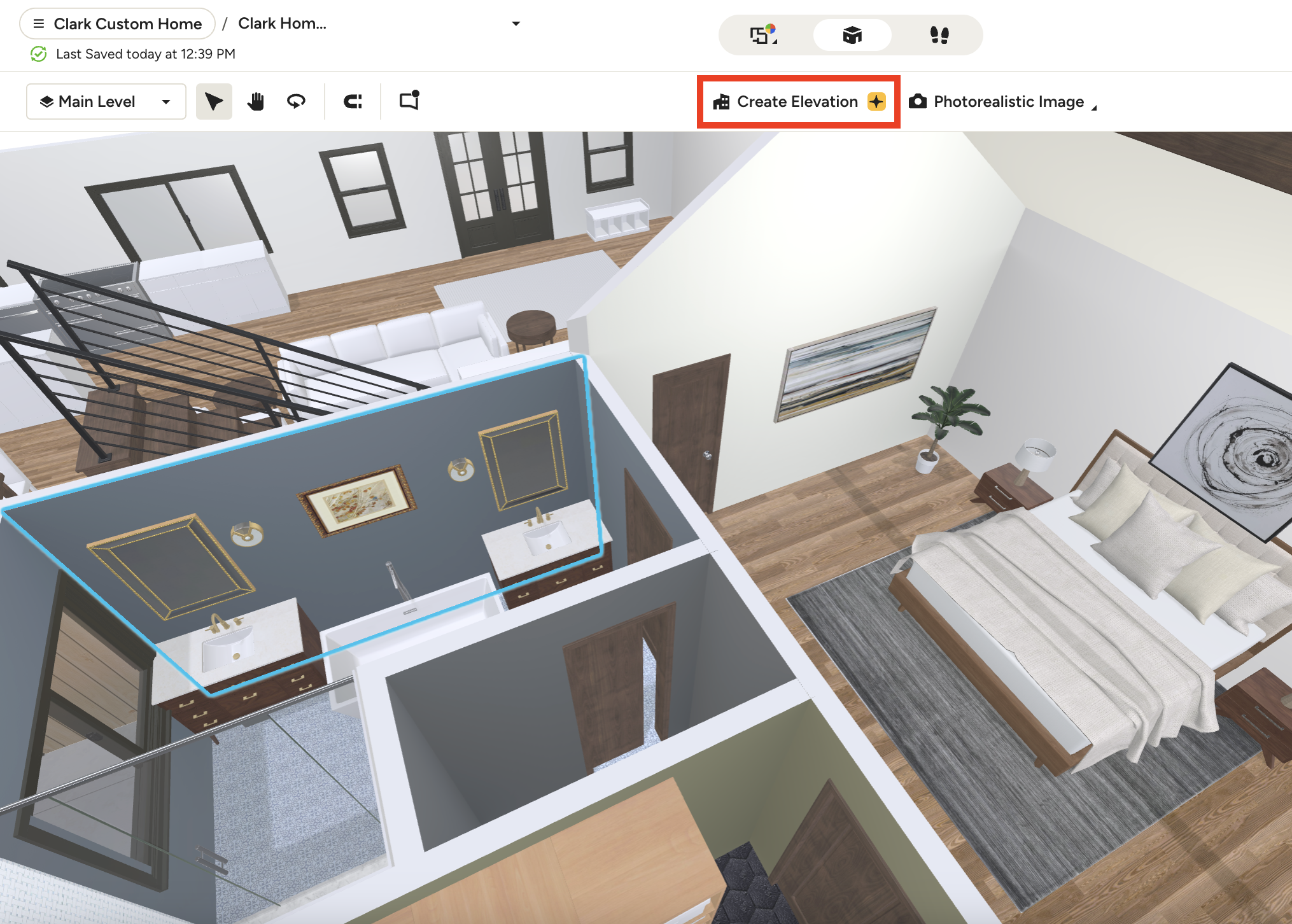The width and height of the screenshot is (1292, 924).
Task: Expand the Clark Hom... project dropdown arrow
Action: coord(516,24)
